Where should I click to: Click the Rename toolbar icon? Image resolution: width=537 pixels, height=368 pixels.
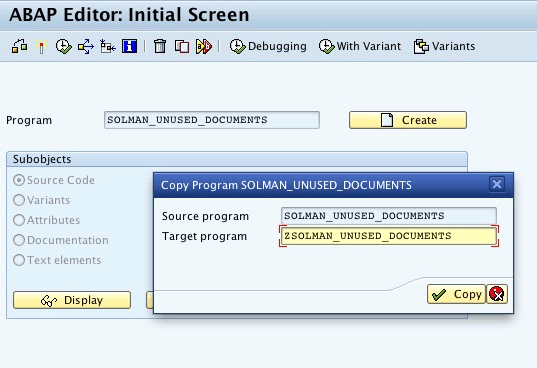pos(204,46)
